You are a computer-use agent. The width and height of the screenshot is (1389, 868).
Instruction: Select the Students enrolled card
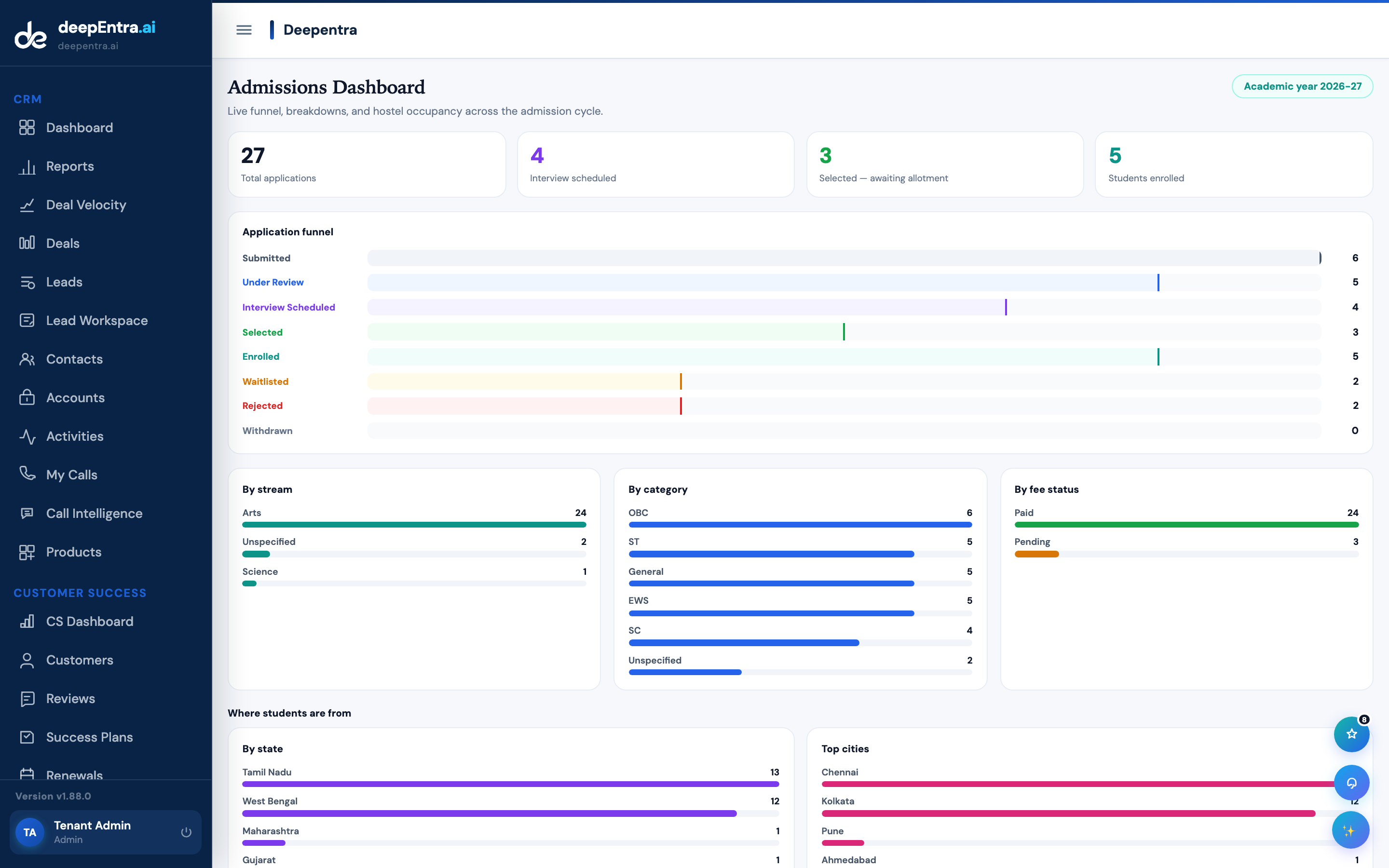point(1233,164)
